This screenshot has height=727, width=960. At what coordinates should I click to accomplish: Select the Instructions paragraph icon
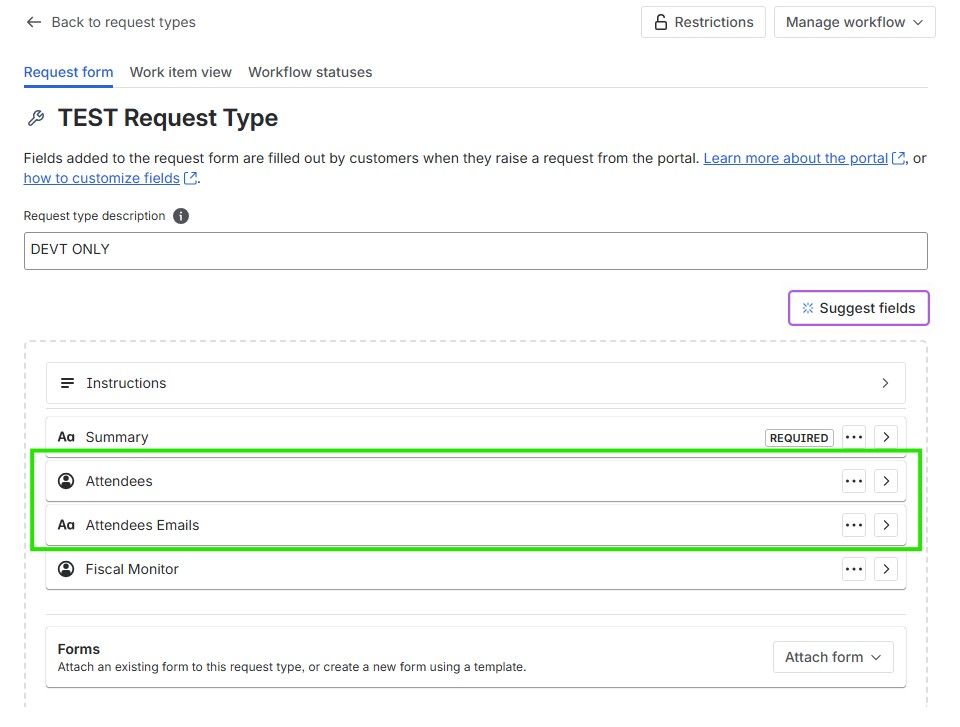(66, 382)
